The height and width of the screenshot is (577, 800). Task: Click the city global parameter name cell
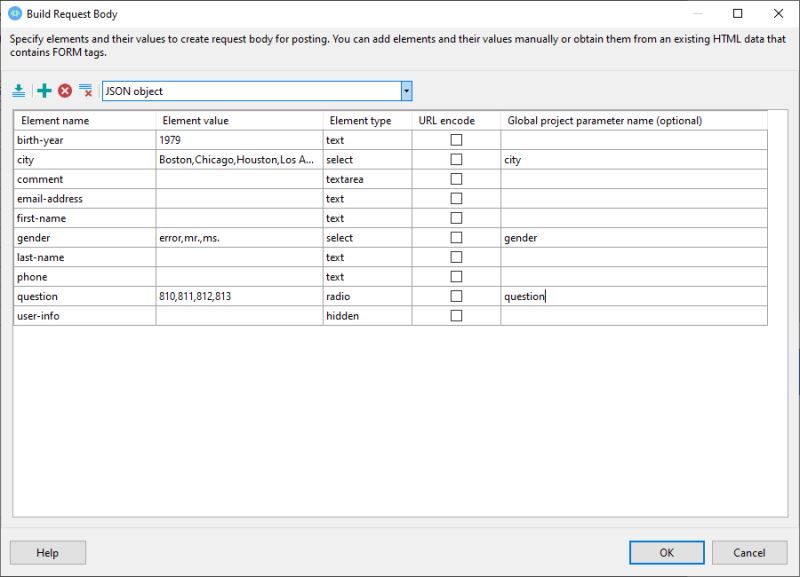coord(634,160)
